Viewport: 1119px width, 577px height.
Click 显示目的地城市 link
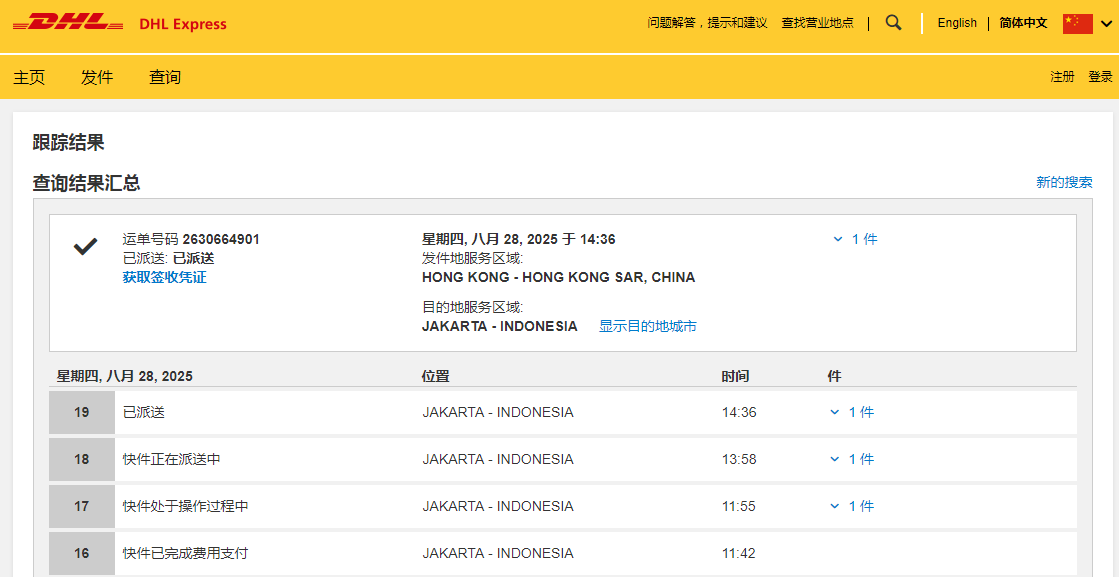tap(647, 326)
